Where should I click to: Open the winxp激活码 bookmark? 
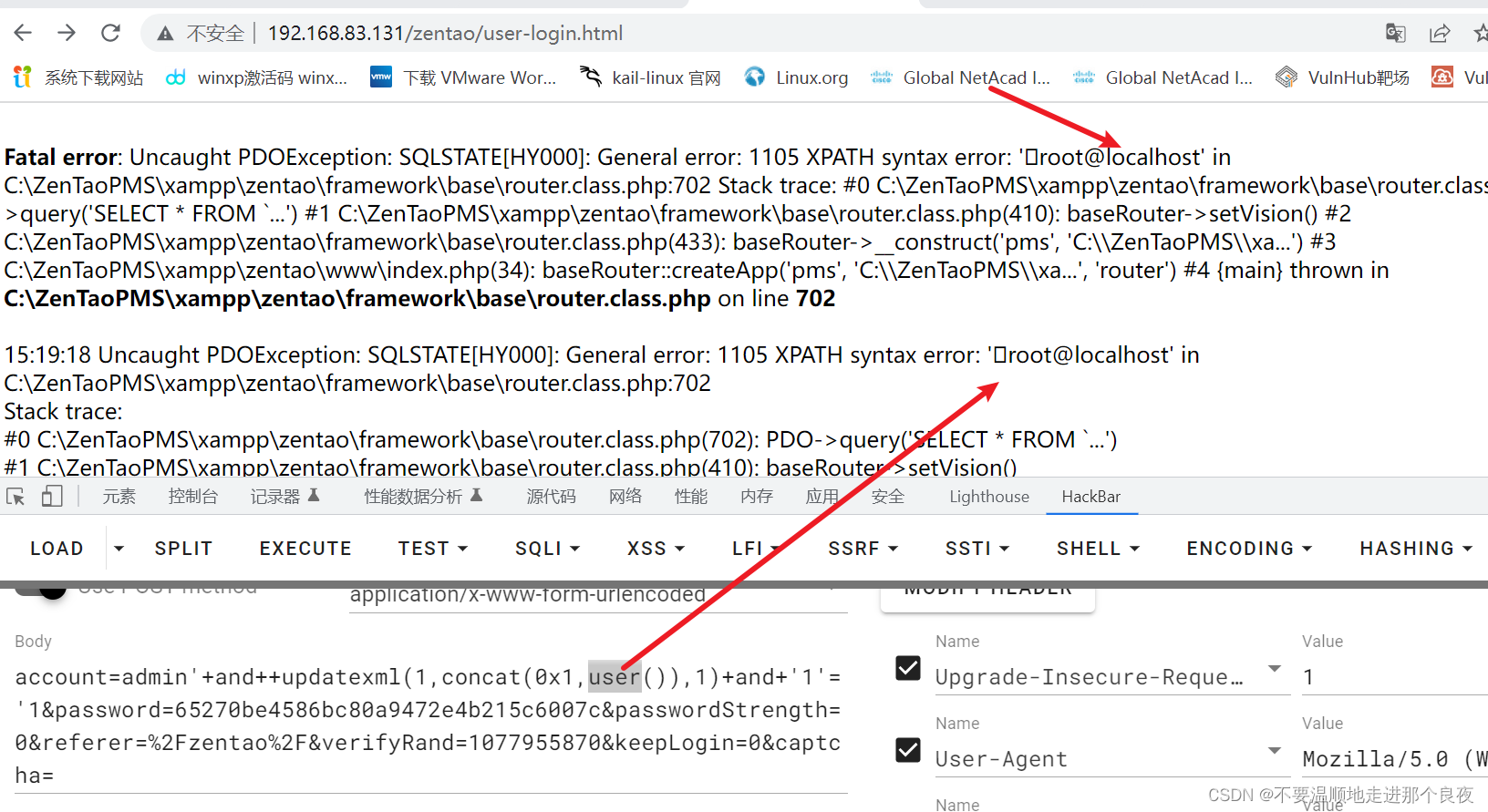coord(256,77)
